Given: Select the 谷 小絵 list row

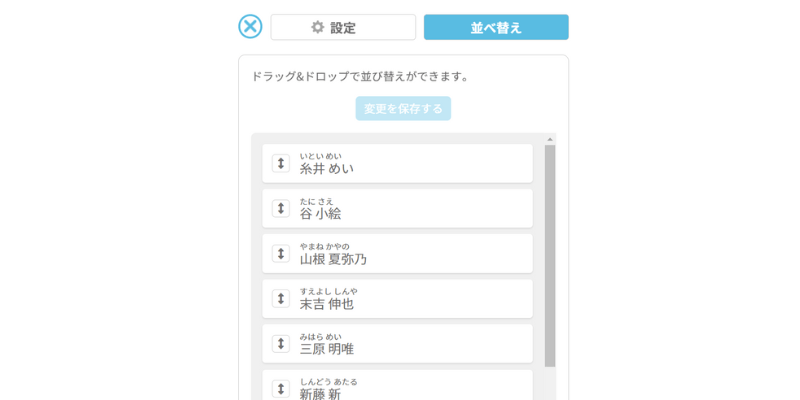Looking at the screenshot, I should coord(420,209).
